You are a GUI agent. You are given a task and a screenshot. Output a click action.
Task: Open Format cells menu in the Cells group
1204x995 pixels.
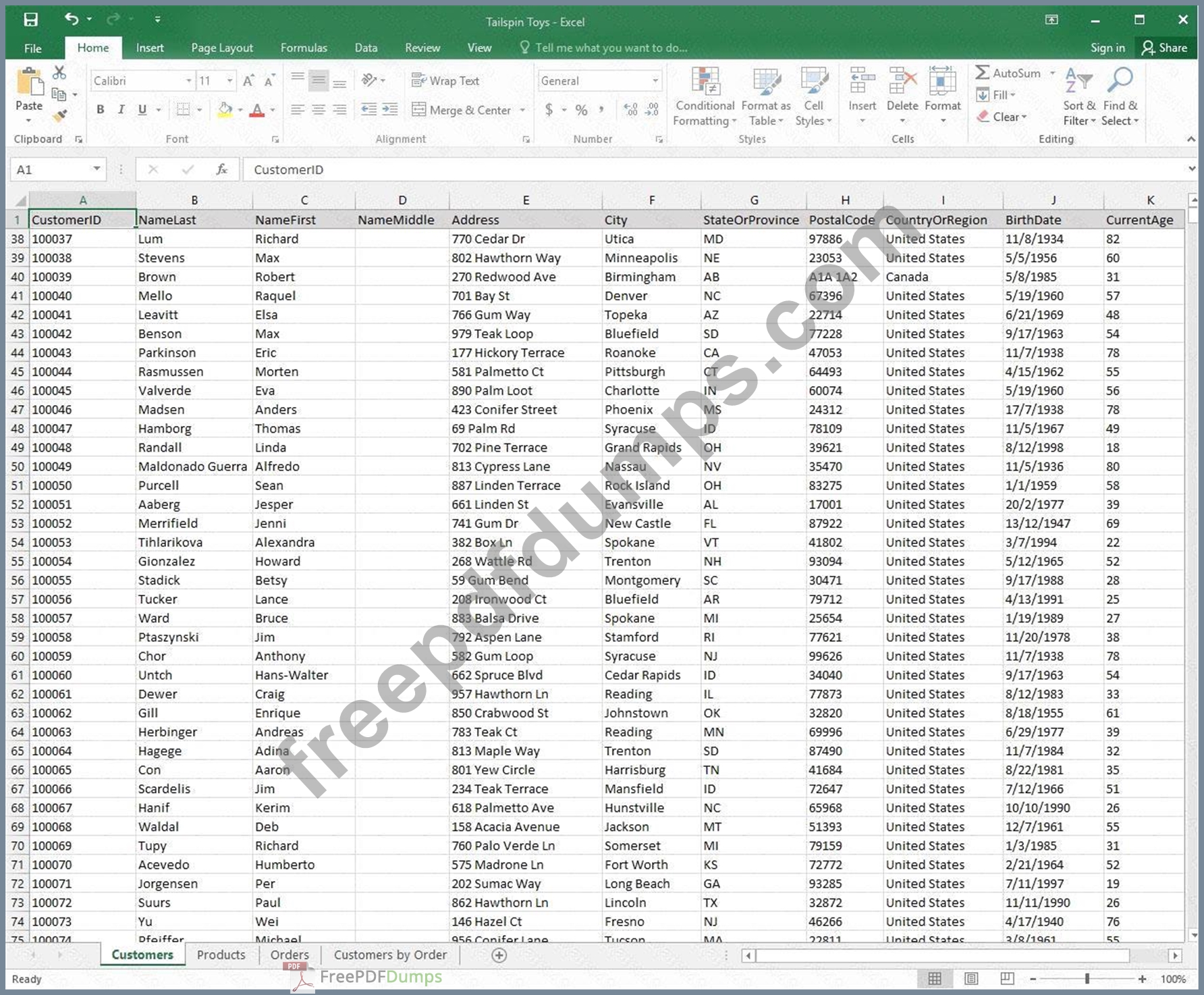click(943, 96)
